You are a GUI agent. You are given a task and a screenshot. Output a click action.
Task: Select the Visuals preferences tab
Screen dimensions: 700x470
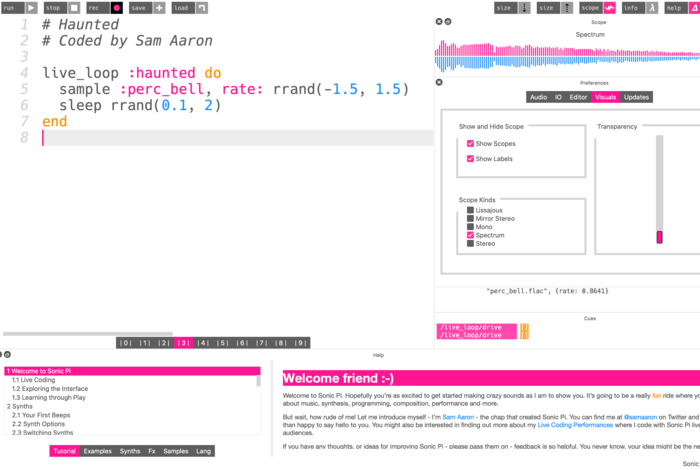point(605,97)
